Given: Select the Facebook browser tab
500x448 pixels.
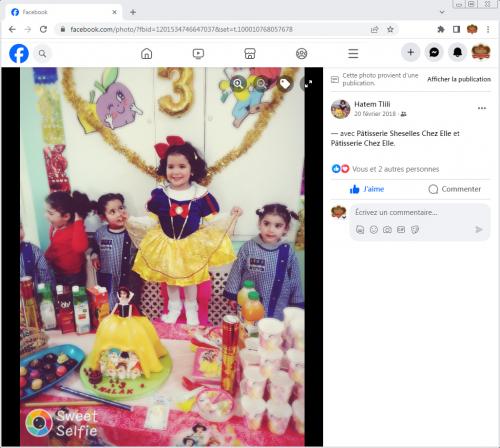Looking at the screenshot, I should point(63,12).
